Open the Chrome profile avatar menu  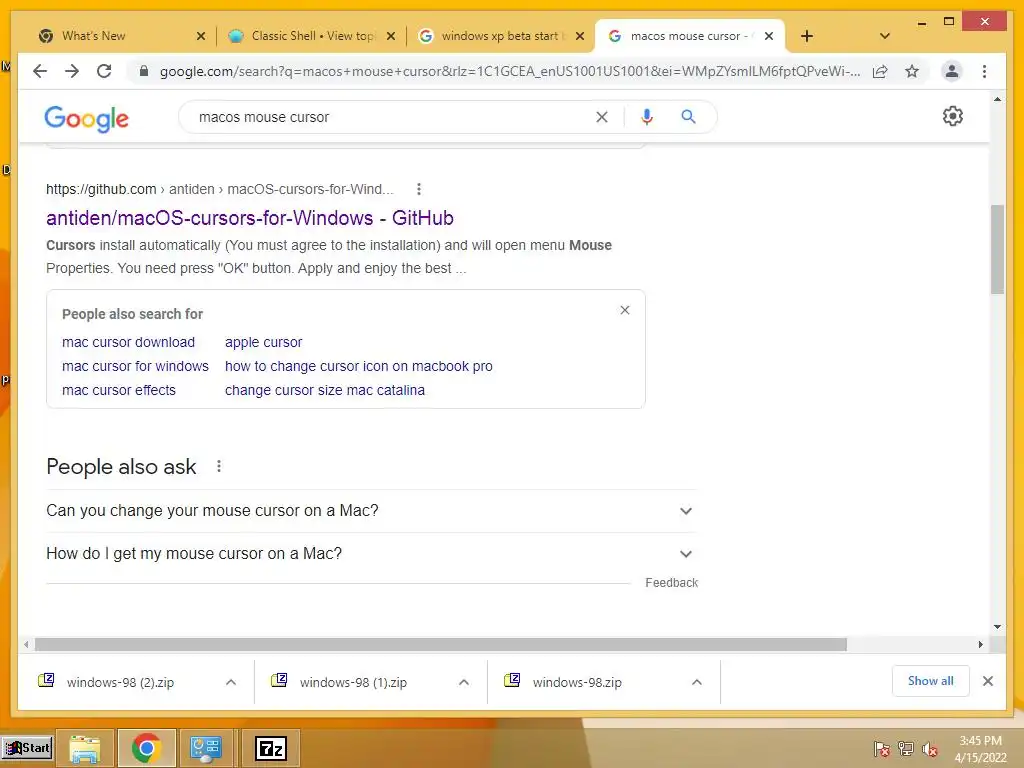pos(952,71)
